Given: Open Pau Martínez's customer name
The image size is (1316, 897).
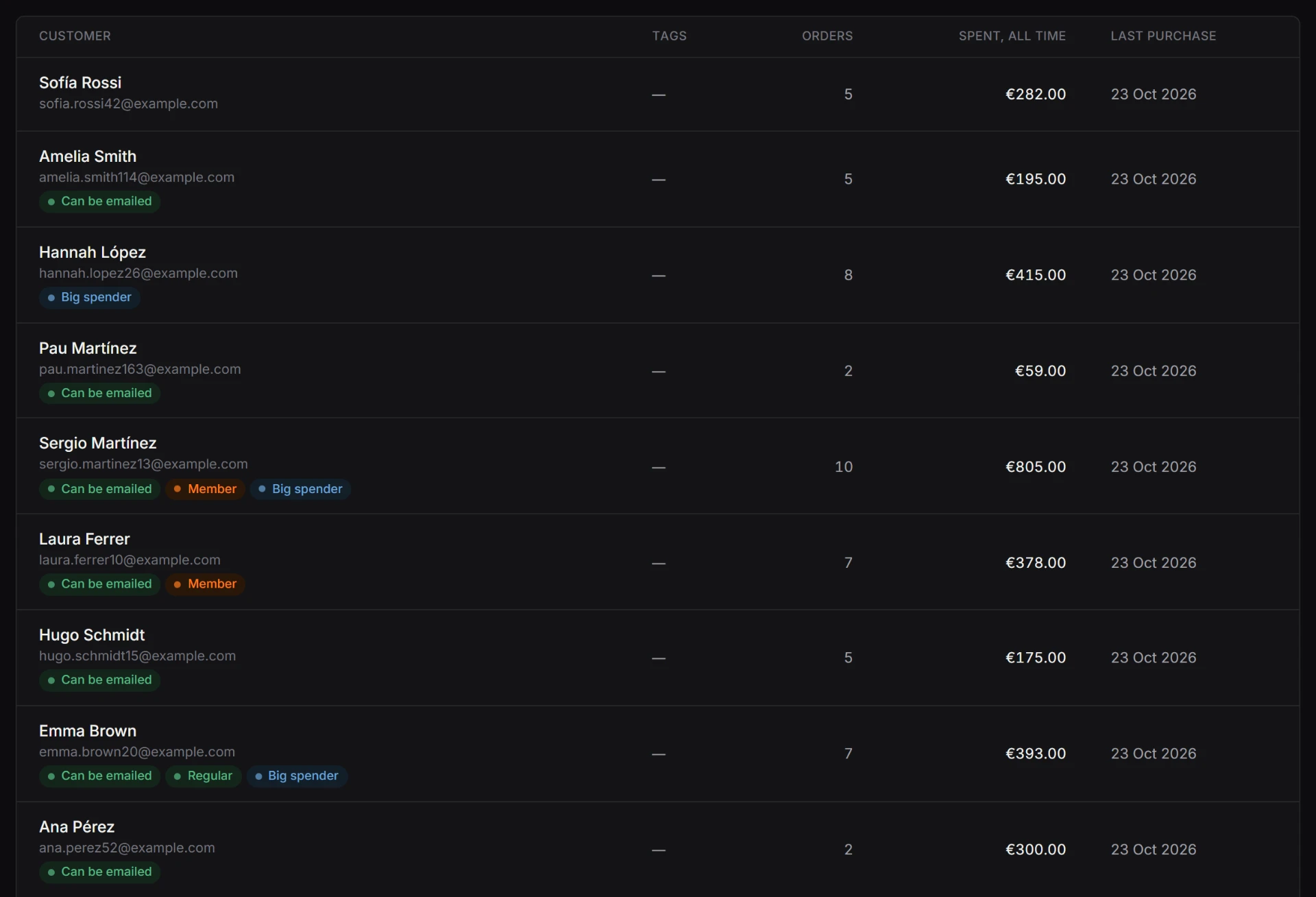Looking at the screenshot, I should pos(88,348).
